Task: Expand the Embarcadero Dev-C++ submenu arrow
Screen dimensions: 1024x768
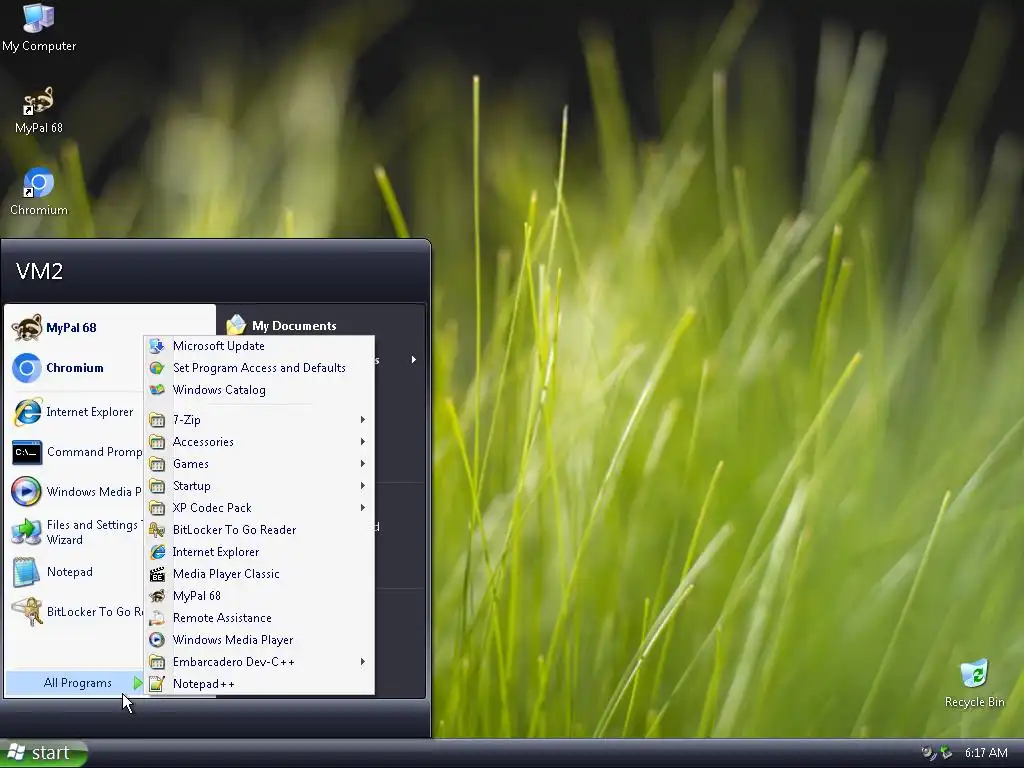Action: (x=362, y=662)
